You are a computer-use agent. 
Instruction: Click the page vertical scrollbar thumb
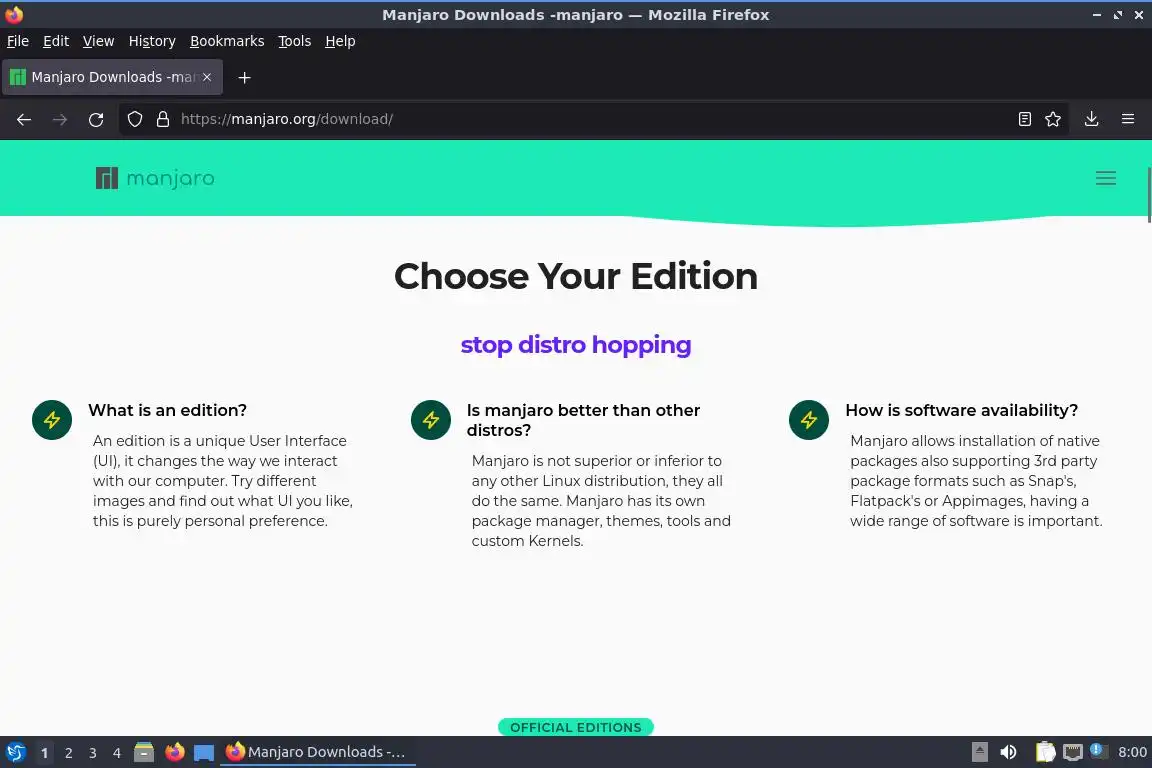1148,195
